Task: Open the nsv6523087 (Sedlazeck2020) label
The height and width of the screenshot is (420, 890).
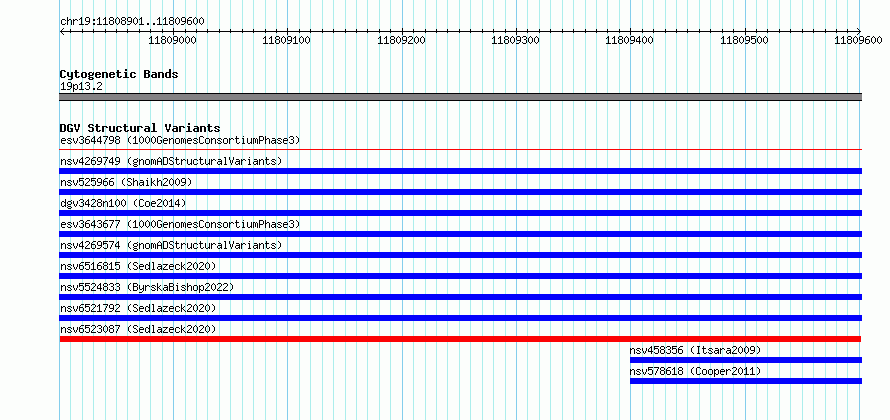Action: (x=138, y=329)
